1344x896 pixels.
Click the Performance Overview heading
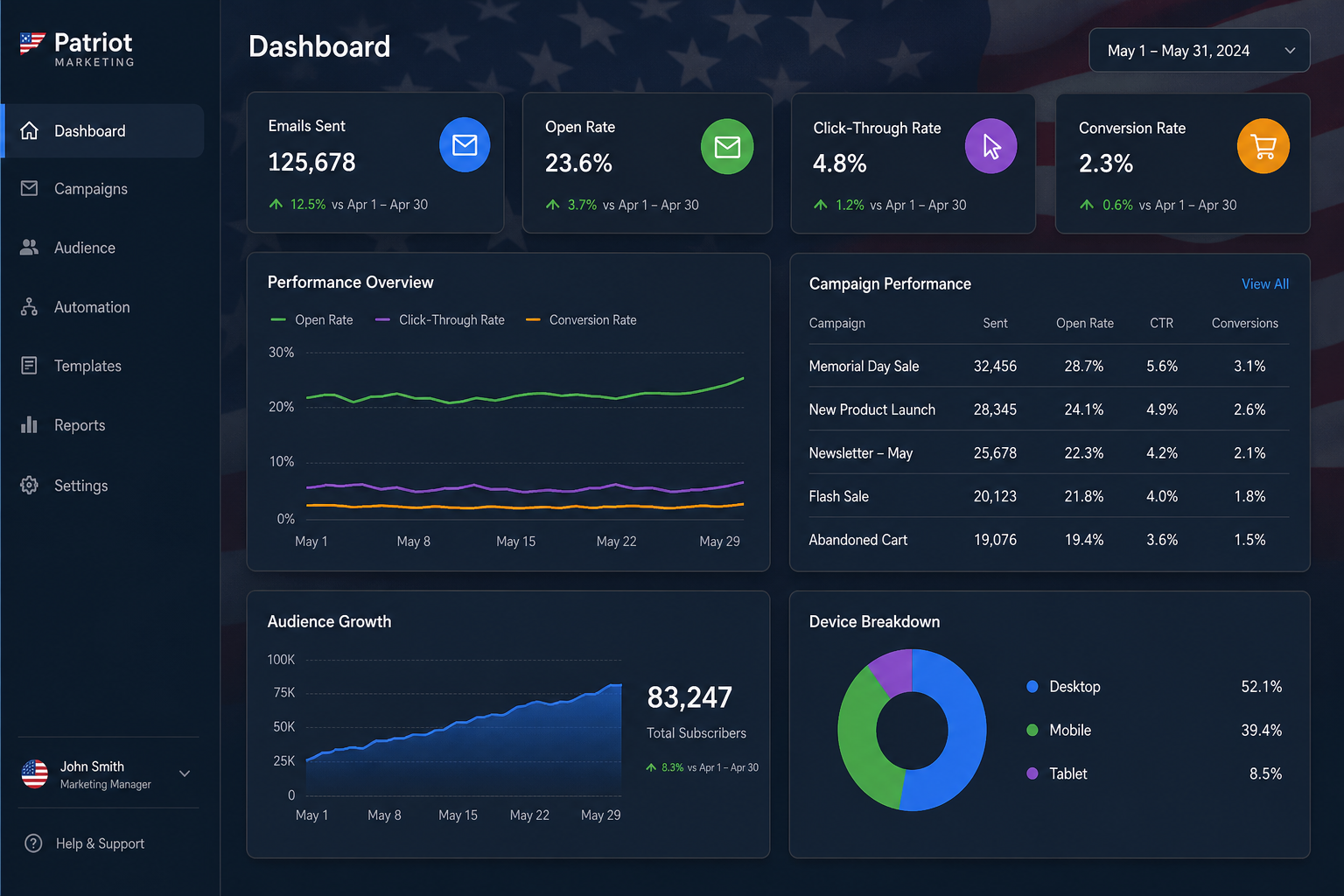click(350, 282)
